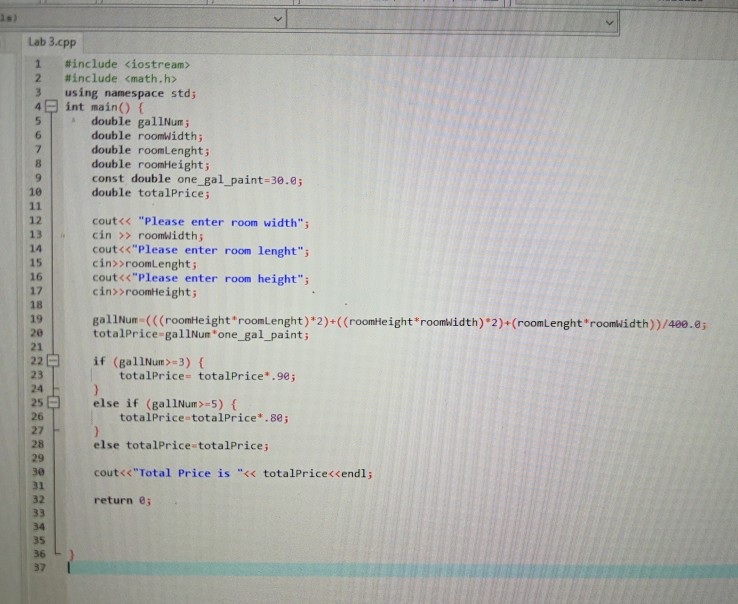The image size is (738, 604).
Task: Click the #include <iostream> line
Action: [x=127, y=64]
